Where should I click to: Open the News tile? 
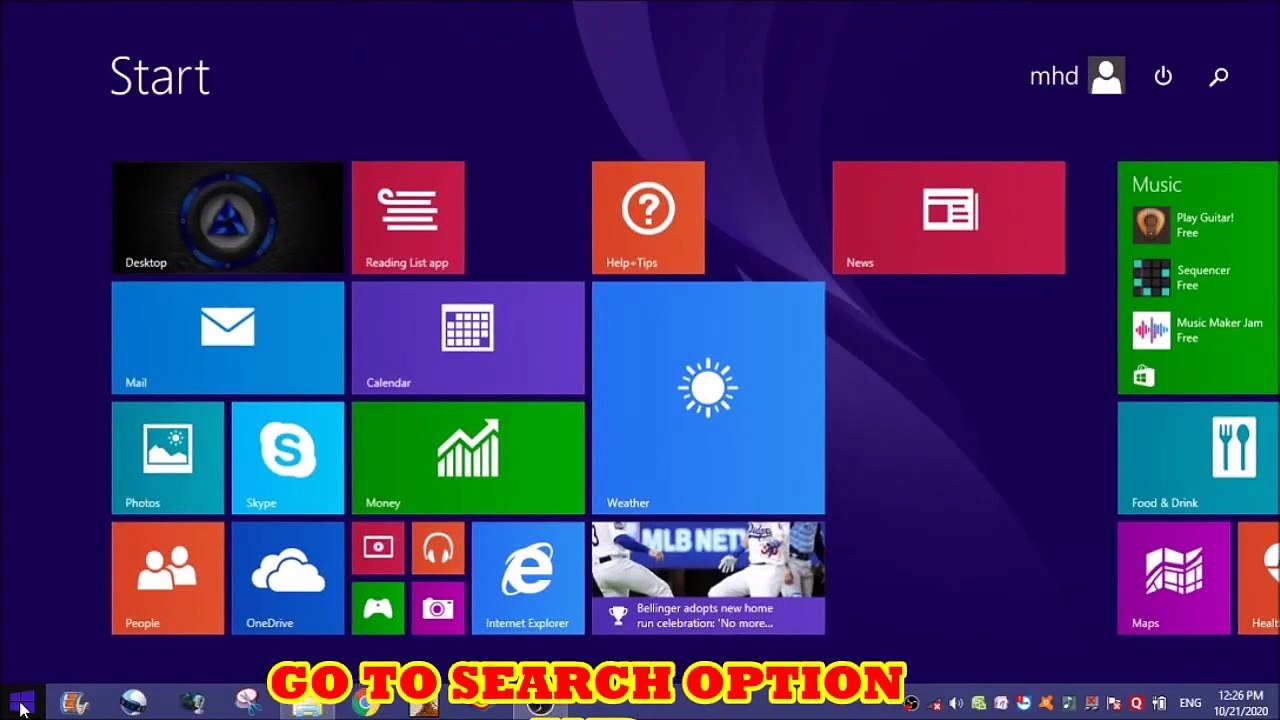click(x=948, y=217)
